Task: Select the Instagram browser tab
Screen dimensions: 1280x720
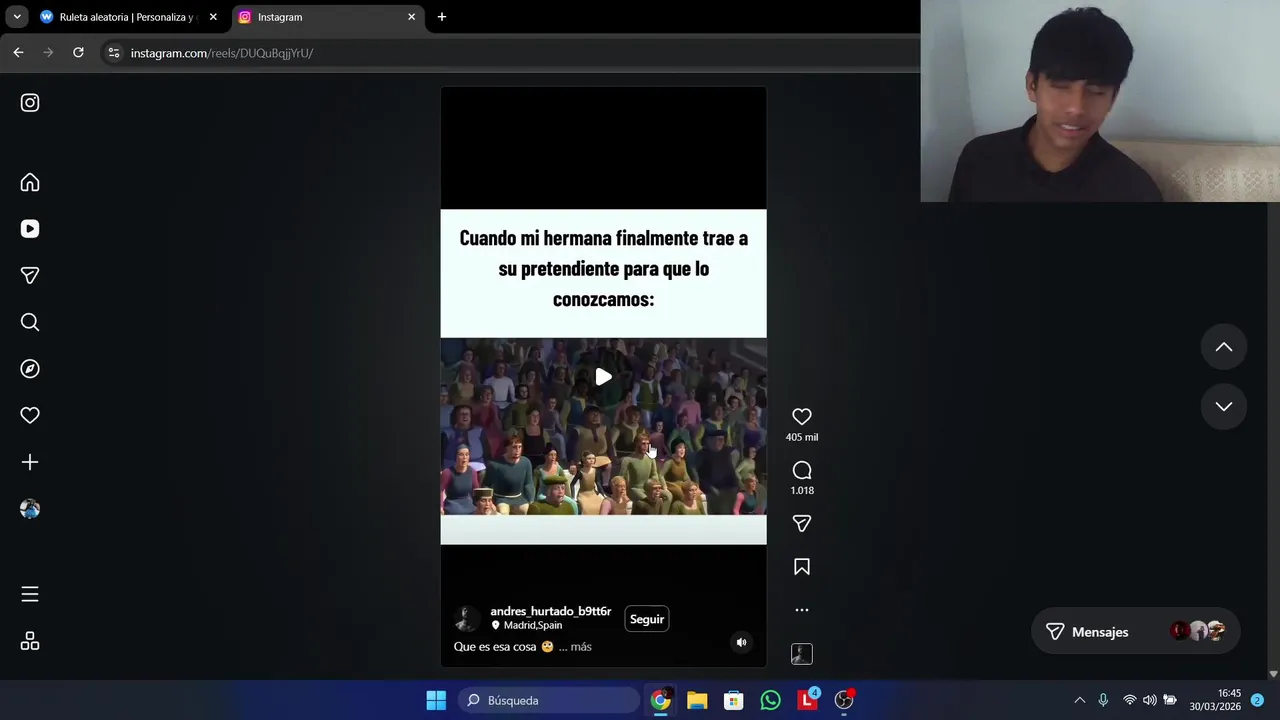Action: [x=328, y=17]
